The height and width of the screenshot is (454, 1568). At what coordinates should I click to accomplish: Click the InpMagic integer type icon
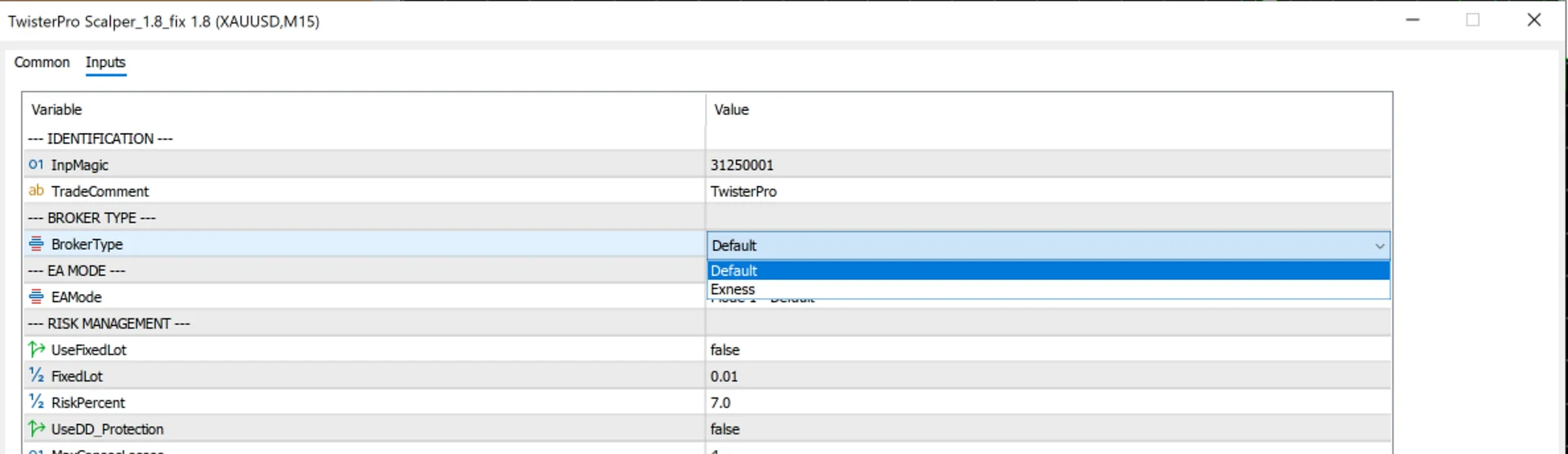[36, 164]
